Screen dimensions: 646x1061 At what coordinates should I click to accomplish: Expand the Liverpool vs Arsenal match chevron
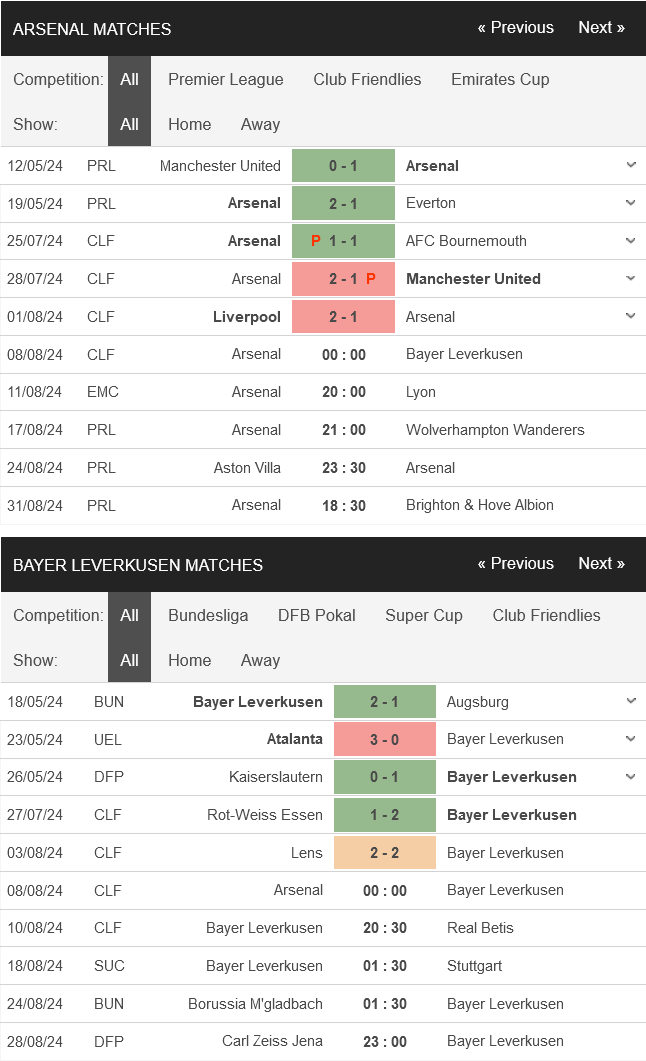pos(630,316)
